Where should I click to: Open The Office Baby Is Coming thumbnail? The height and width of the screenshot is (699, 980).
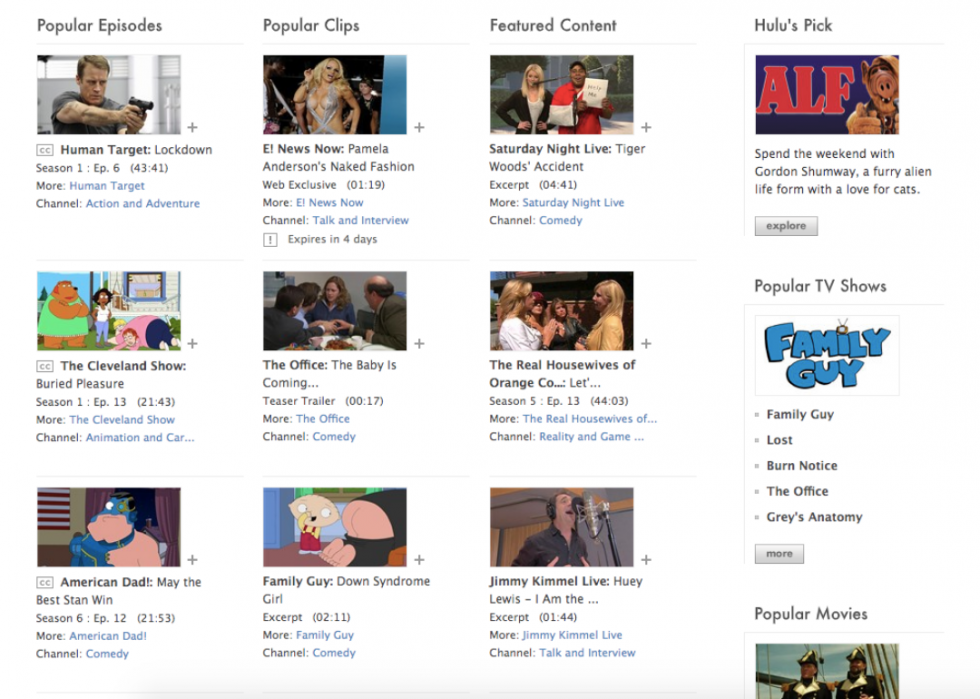[x=335, y=311]
